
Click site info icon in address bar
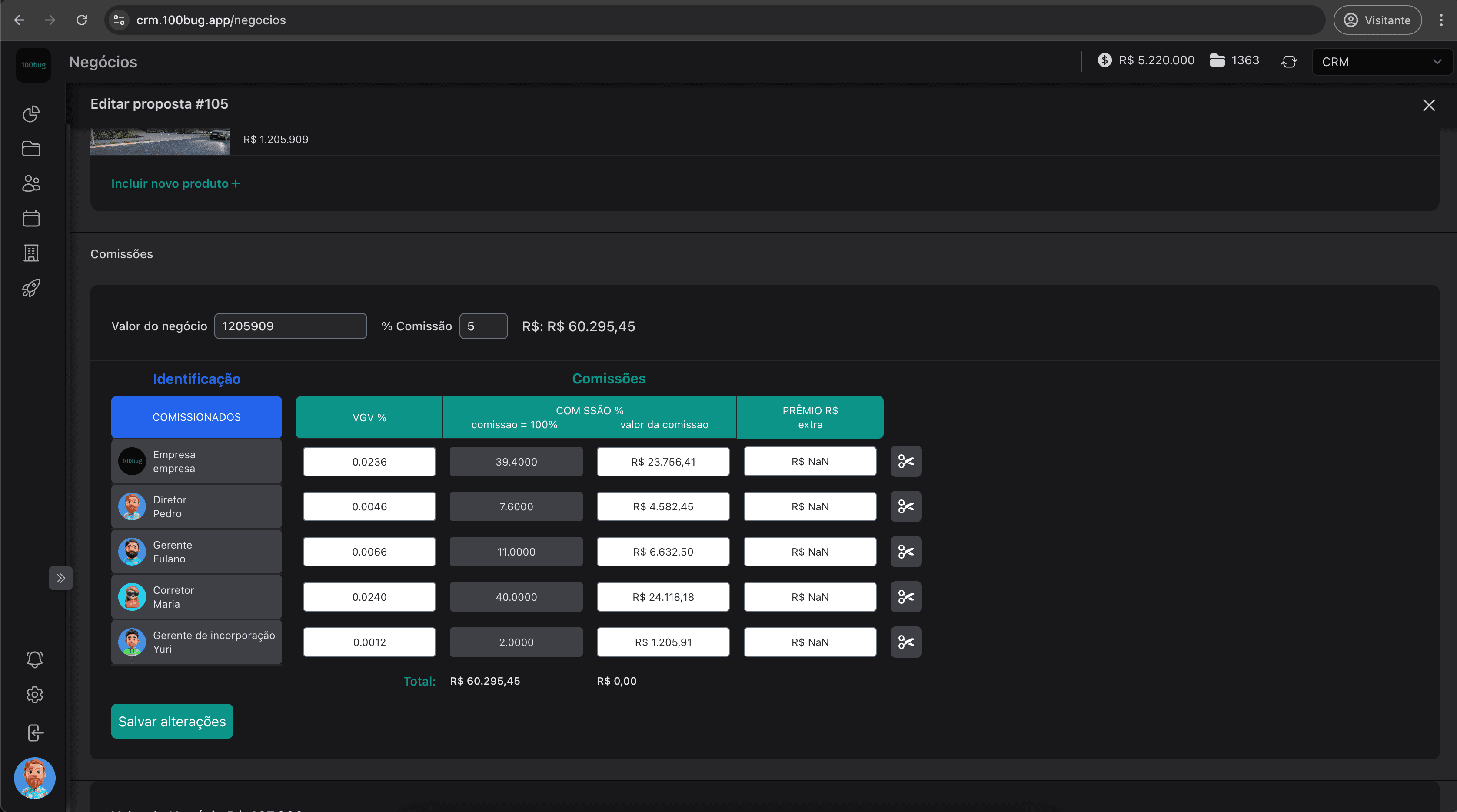tap(119, 20)
